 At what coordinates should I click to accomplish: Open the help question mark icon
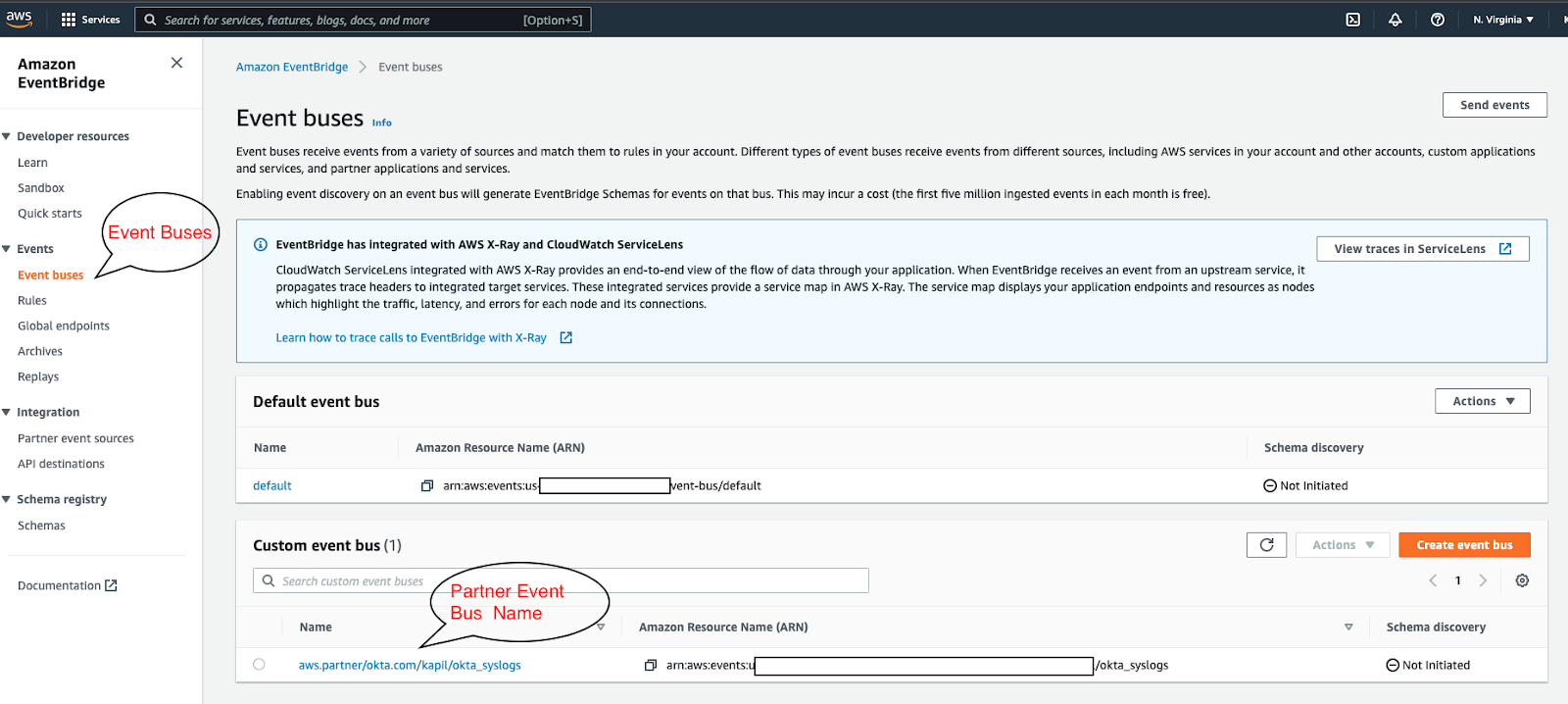coord(1437,20)
